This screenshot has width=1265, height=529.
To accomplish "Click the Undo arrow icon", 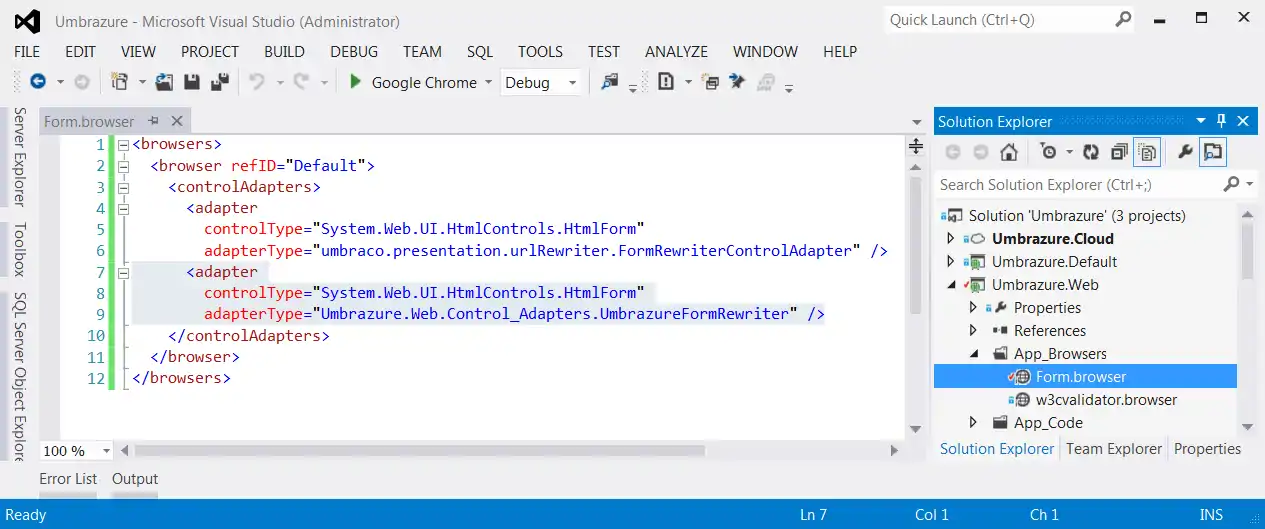I will click(x=257, y=82).
